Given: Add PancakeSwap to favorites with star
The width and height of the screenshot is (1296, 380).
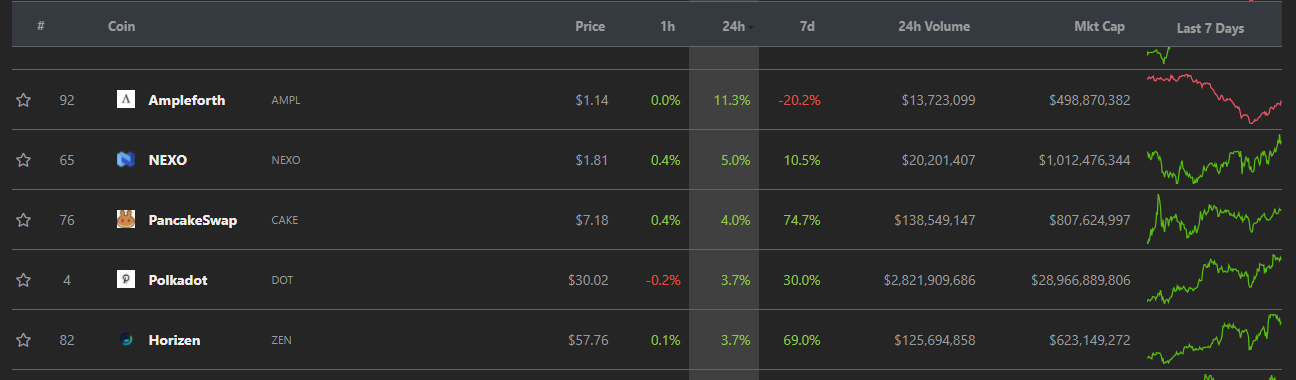Looking at the screenshot, I should pos(24,220).
